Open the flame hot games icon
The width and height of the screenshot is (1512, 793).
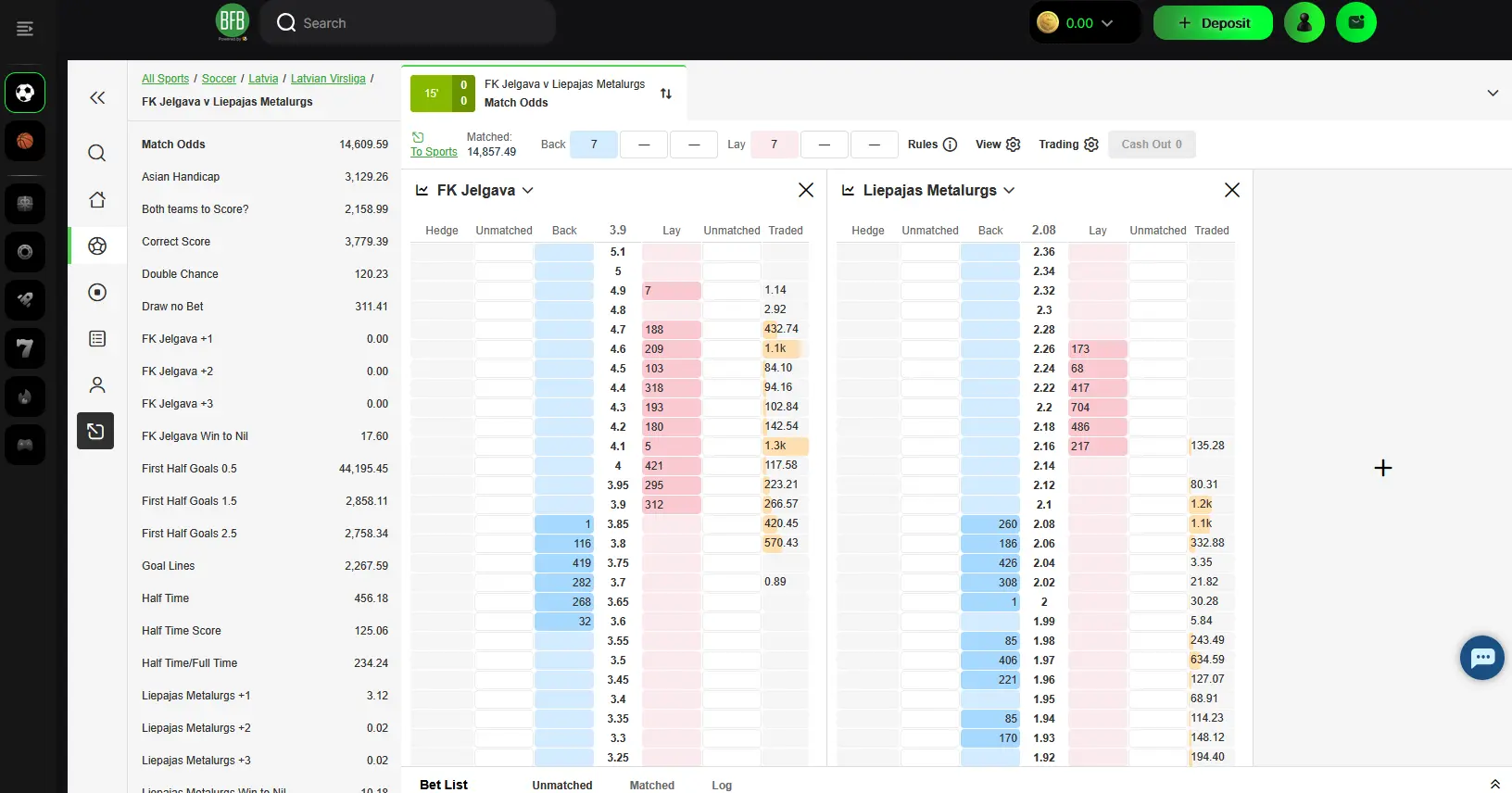pyautogui.click(x=25, y=396)
